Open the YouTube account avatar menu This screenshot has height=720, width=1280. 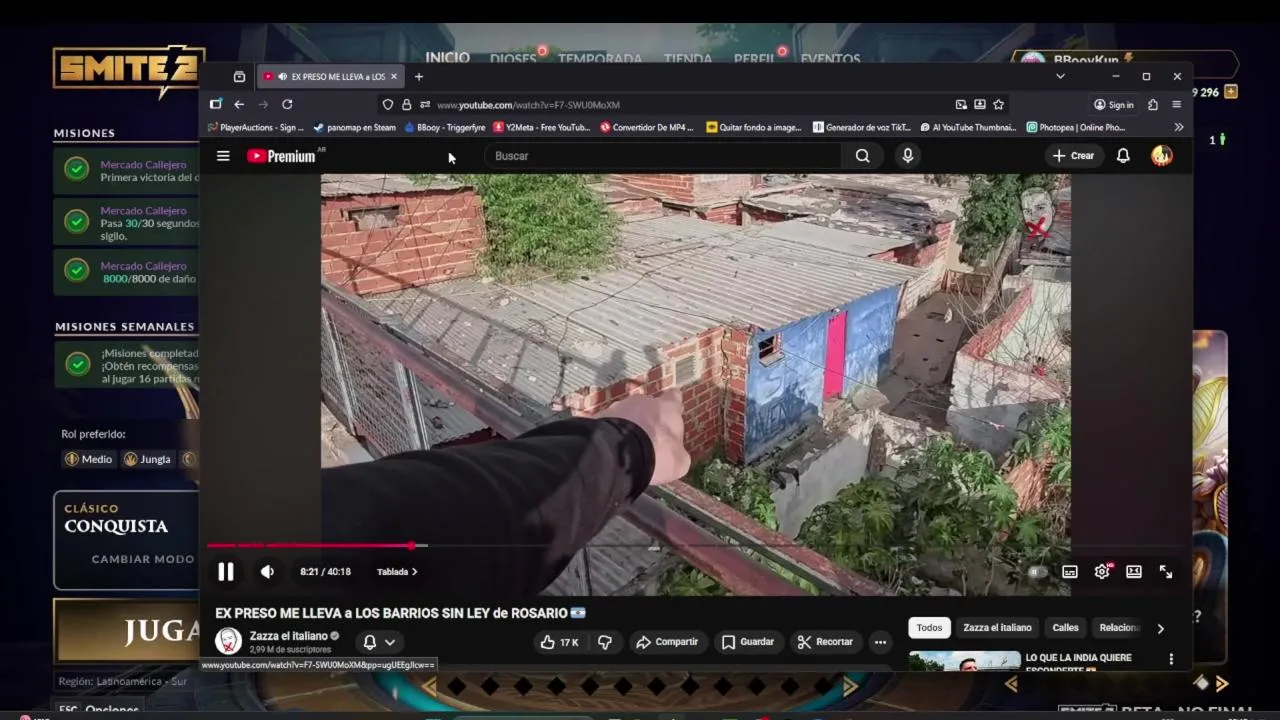pyautogui.click(x=1161, y=156)
